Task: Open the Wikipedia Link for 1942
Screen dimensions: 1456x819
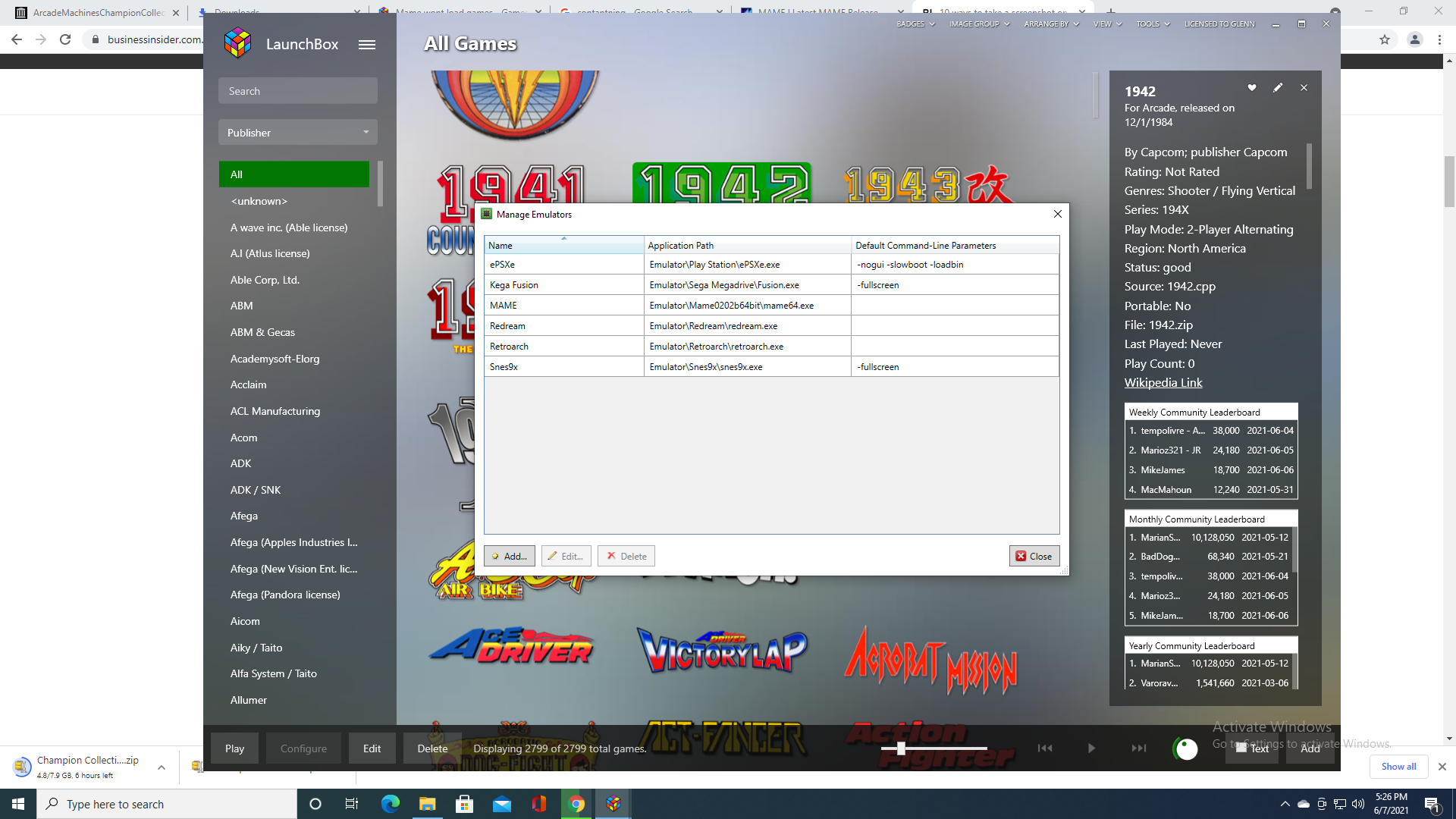Action: coord(1163,383)
